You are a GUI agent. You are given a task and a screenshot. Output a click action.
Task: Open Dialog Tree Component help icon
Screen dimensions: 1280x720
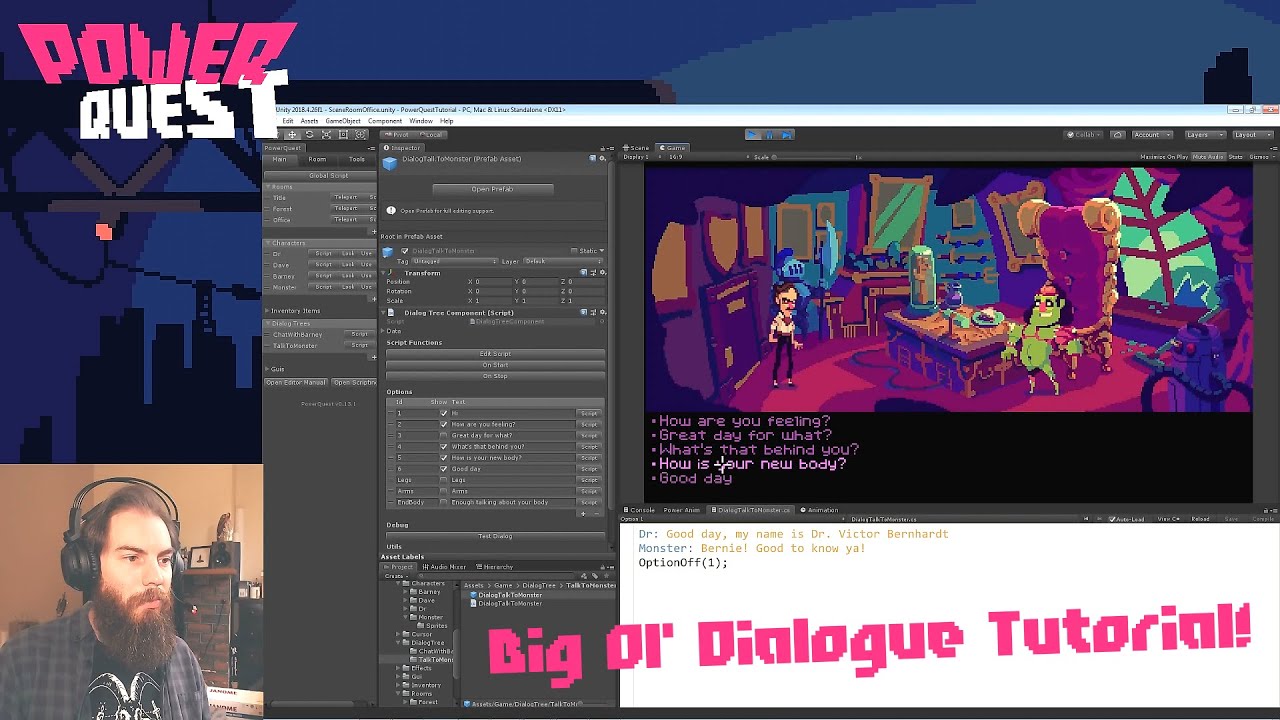(x=583, y=312)
